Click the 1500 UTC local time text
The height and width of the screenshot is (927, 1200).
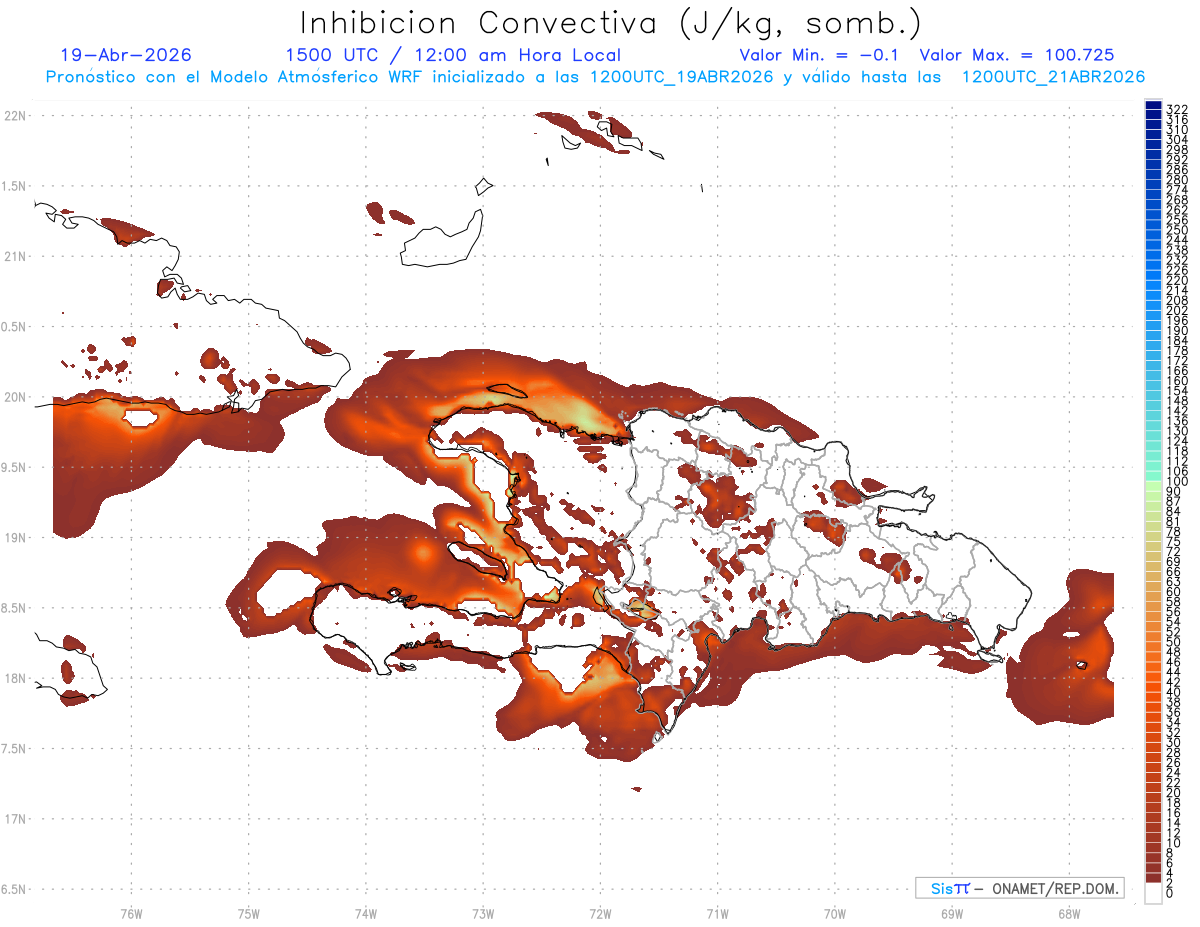pos(453,55)
